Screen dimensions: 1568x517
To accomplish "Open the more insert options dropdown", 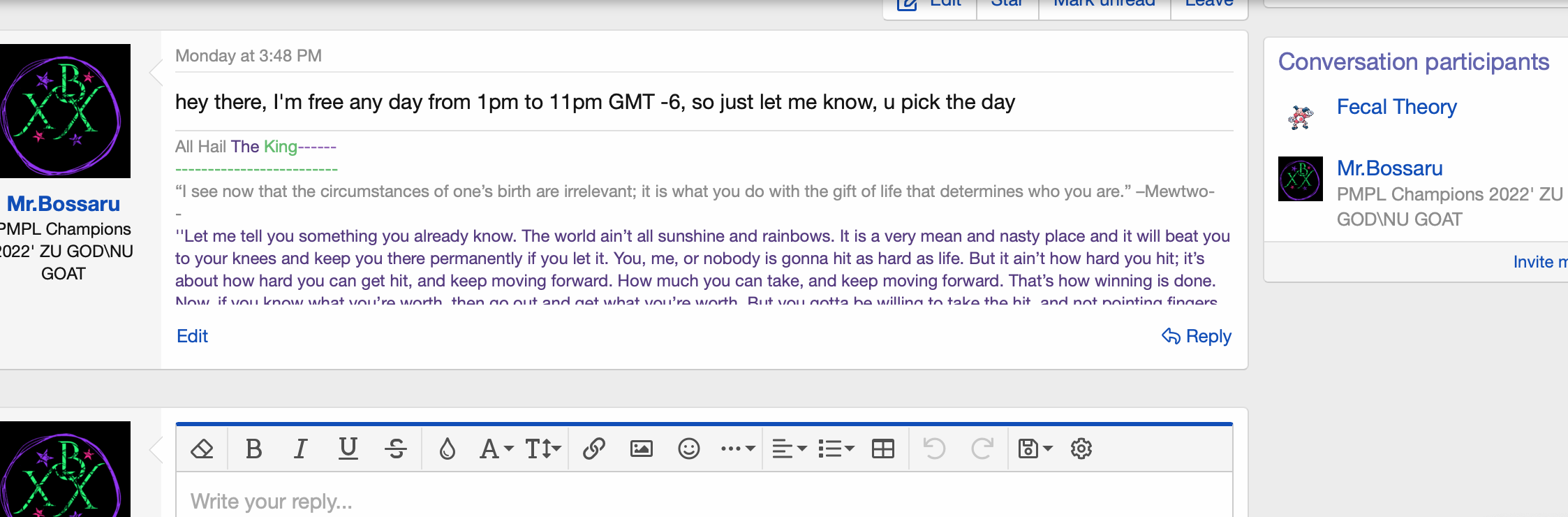I will click(x=738, y=449).
